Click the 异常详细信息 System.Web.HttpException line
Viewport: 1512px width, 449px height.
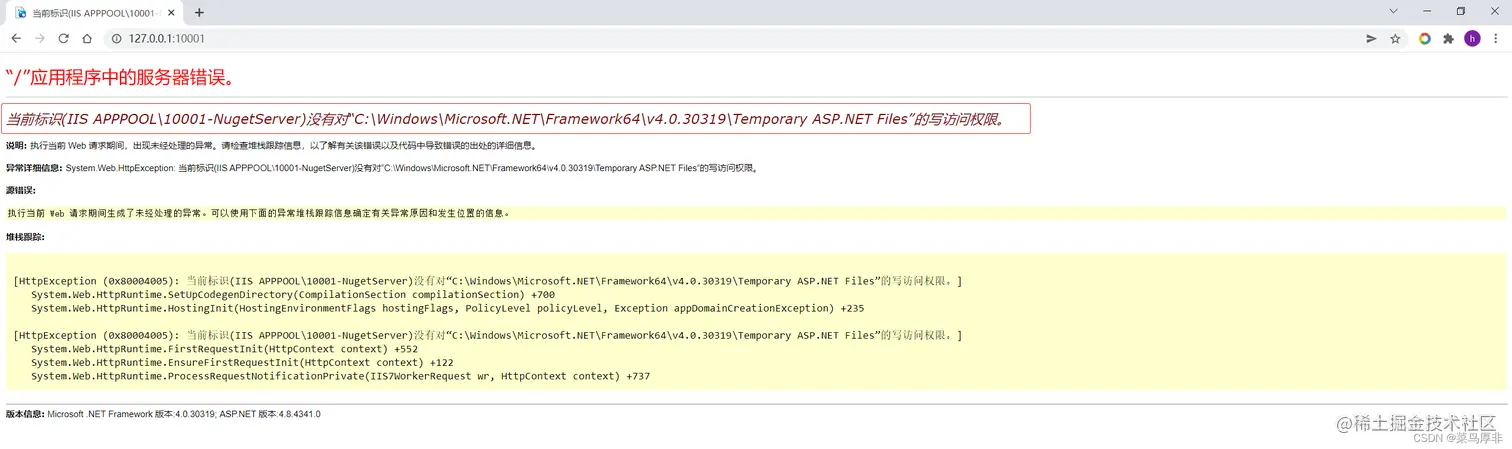click(x=382, y=168)
